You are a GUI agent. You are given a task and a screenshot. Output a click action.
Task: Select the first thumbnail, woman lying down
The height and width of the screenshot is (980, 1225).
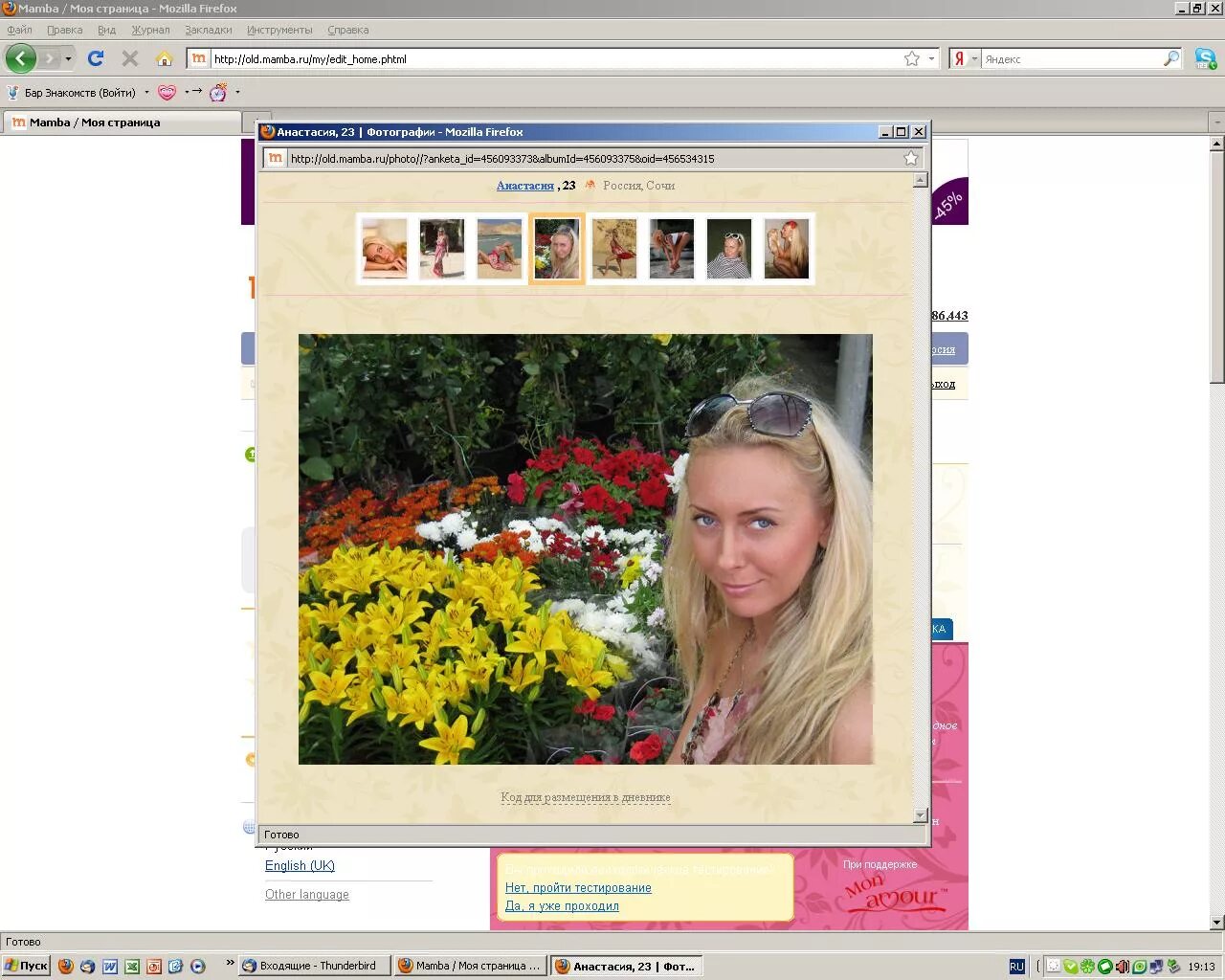(385, 249)
